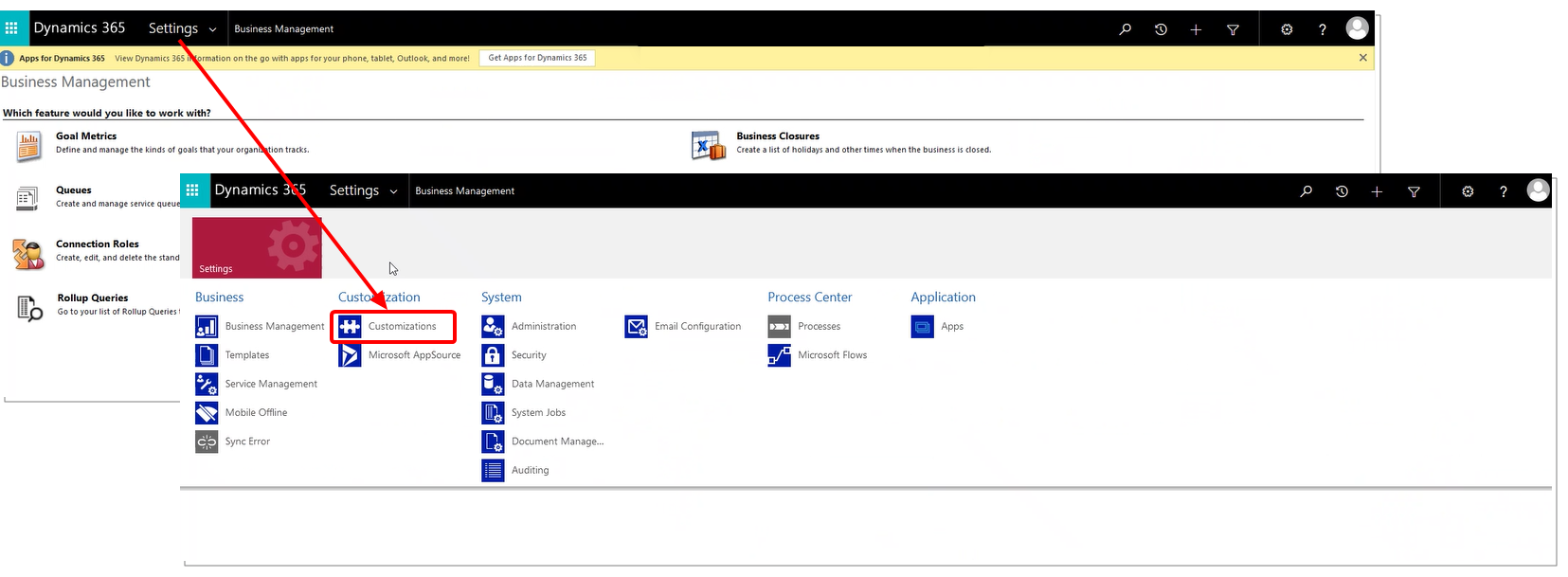Click the Customizations label text
The width and height of the screenshot is (1568, 577).
pyautogui.click(x=403, y=327)
